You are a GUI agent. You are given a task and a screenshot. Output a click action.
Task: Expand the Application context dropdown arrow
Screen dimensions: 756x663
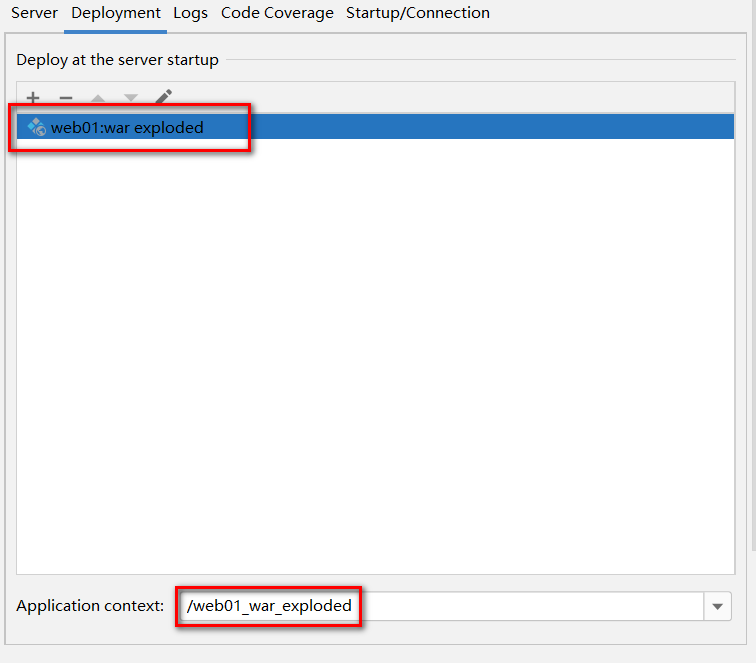718,606
